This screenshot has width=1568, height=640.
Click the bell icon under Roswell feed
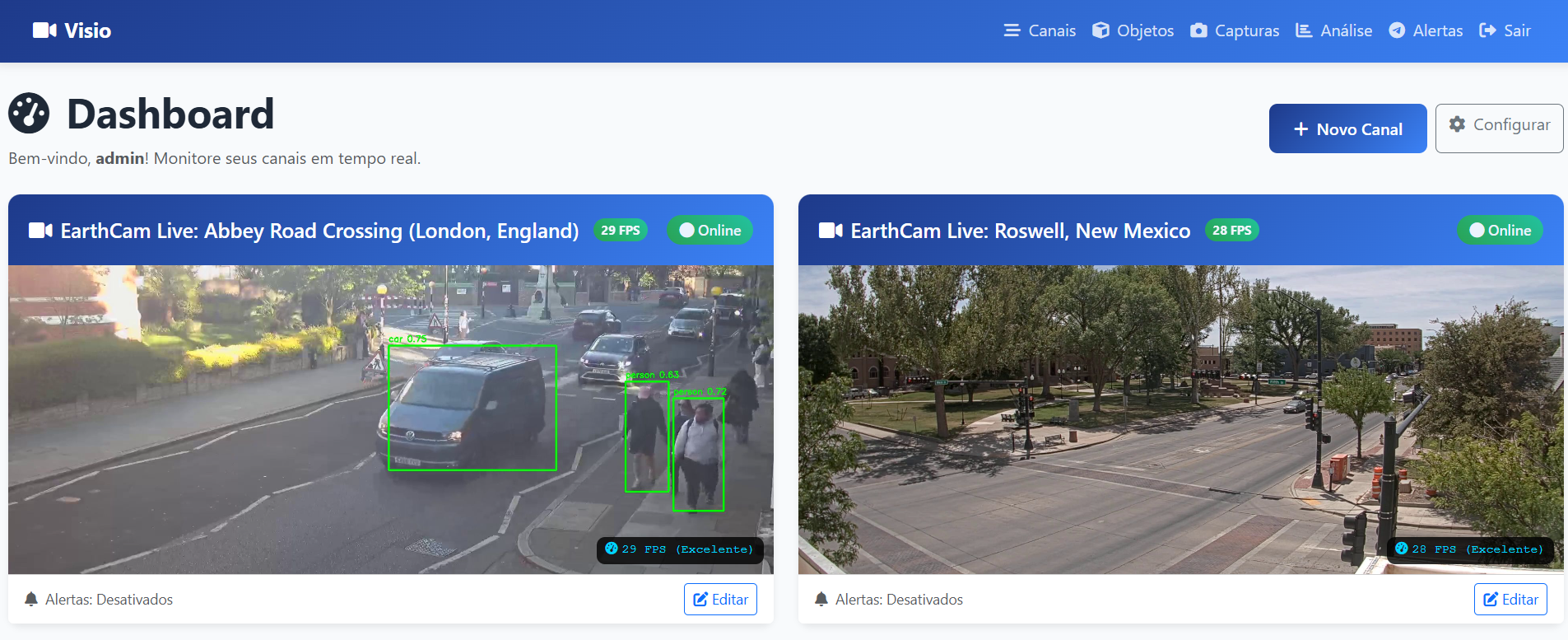pyautogui.click(x=821, y=599)
